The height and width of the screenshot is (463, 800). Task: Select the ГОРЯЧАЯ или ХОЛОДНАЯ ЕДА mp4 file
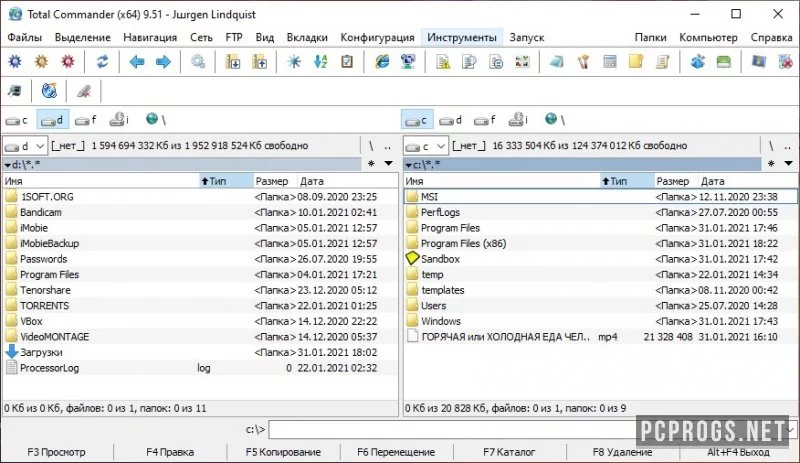(600, 337)
